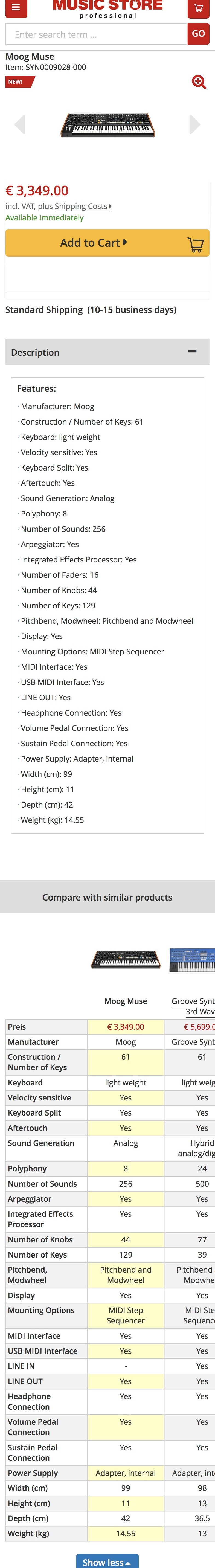
Task: Click the Moog Muse column title
Action: [x=126, y=1001]
